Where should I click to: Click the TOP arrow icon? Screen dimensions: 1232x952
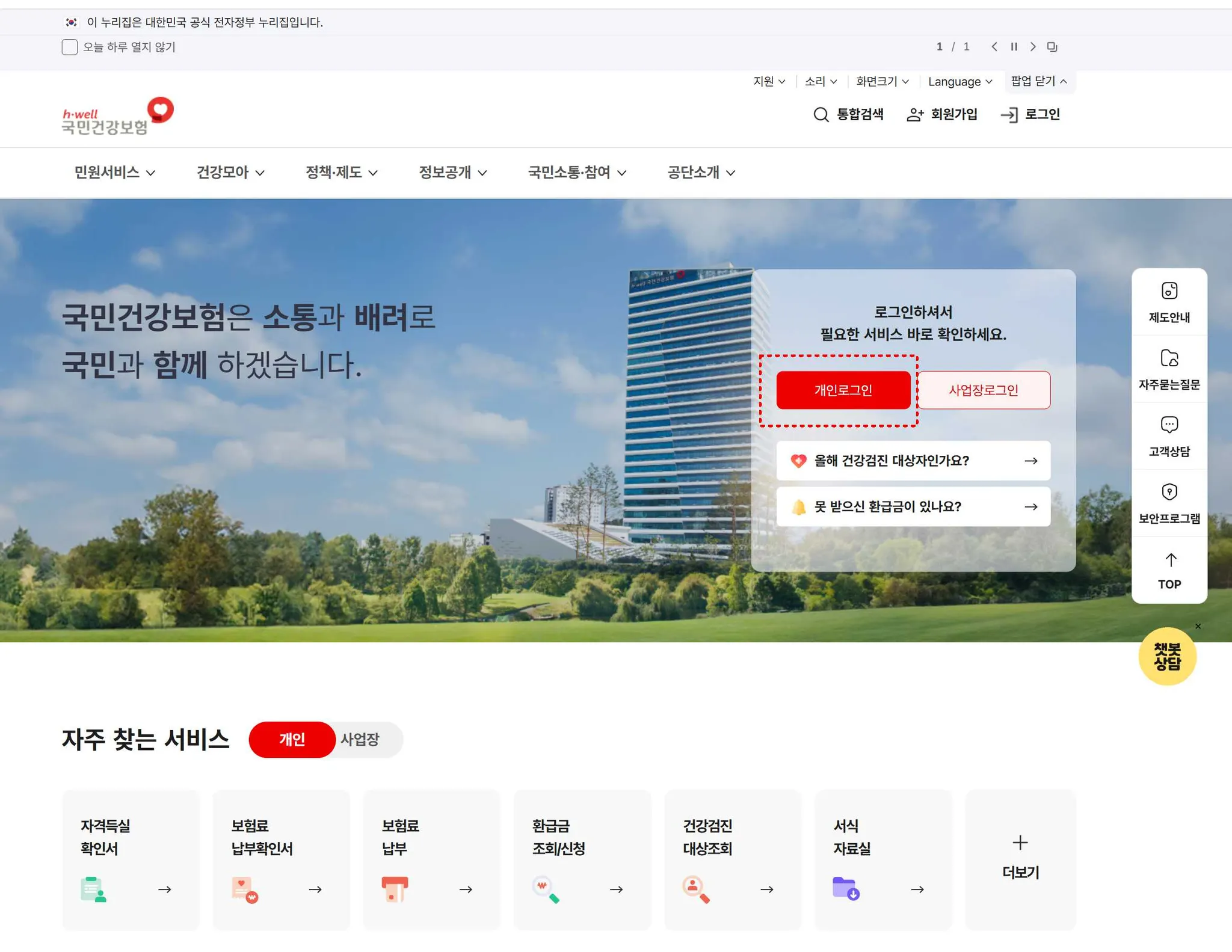pos(1170,560)
